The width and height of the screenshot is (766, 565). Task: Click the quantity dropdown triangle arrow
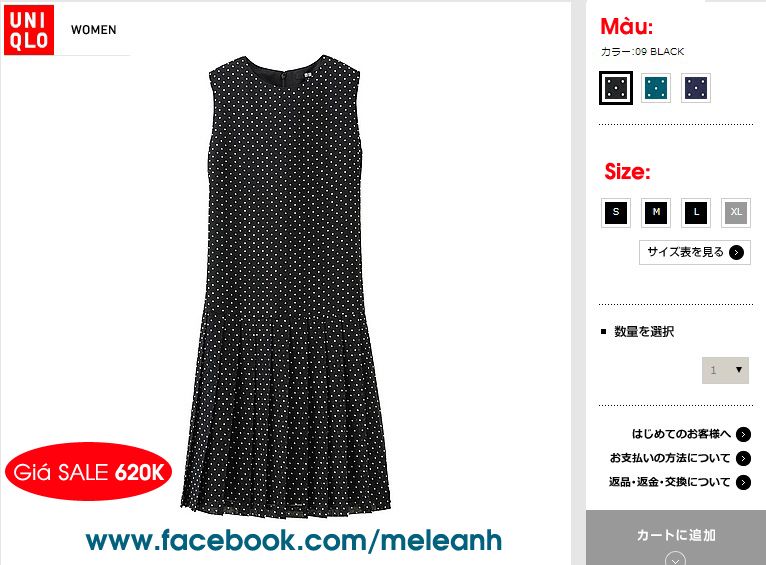click(739, 370)
